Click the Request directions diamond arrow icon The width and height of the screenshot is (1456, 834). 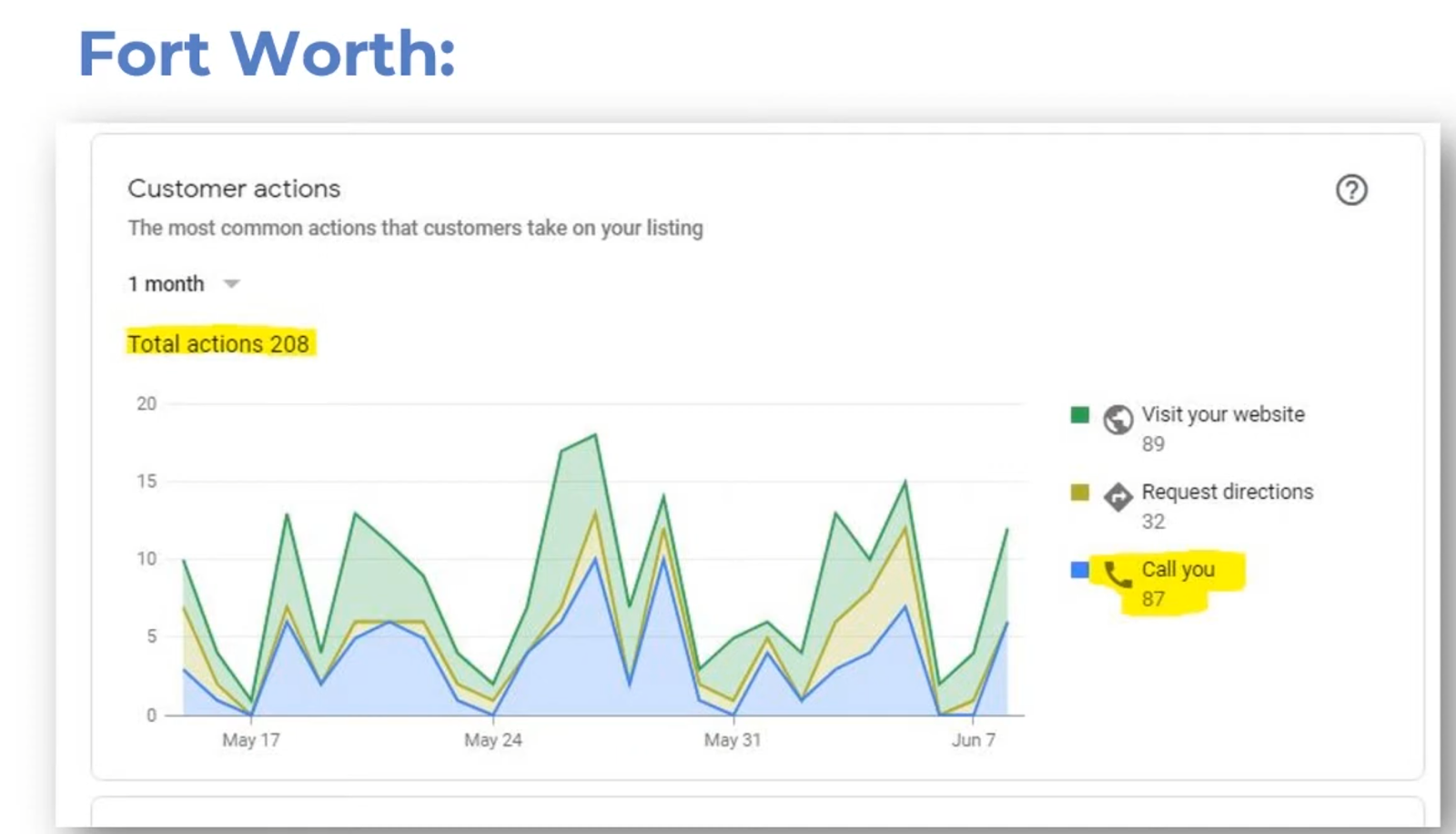click(x=1117, y=497)
